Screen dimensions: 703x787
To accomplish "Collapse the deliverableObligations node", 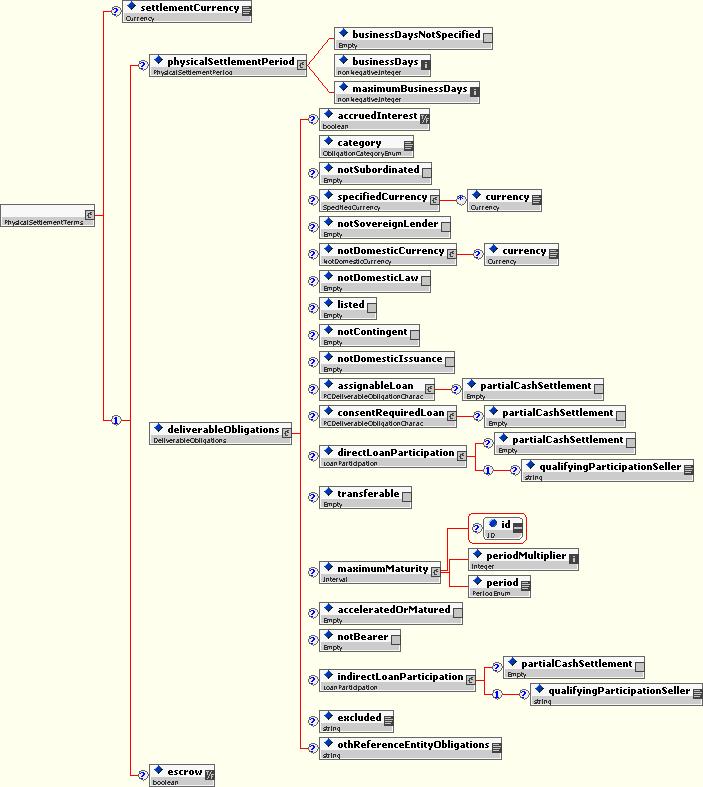I will [286, 433].
